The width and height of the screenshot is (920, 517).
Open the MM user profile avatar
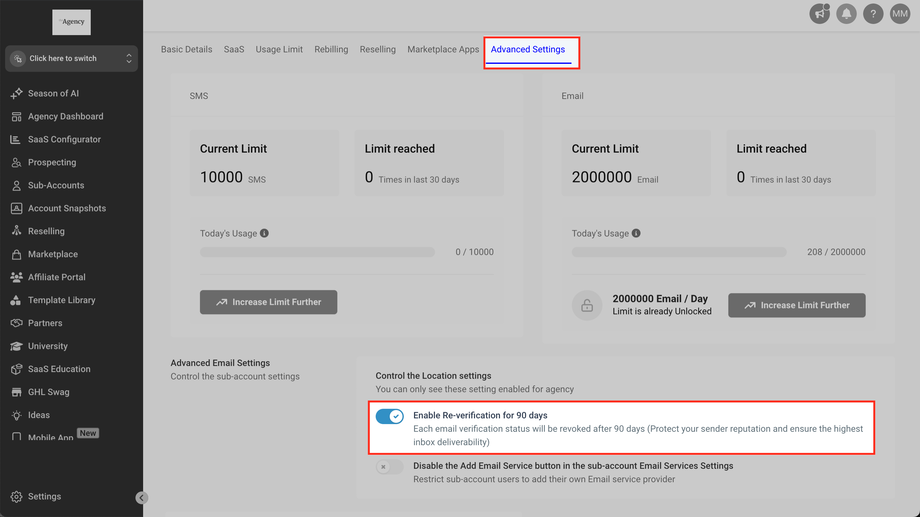tap(900, 13)
